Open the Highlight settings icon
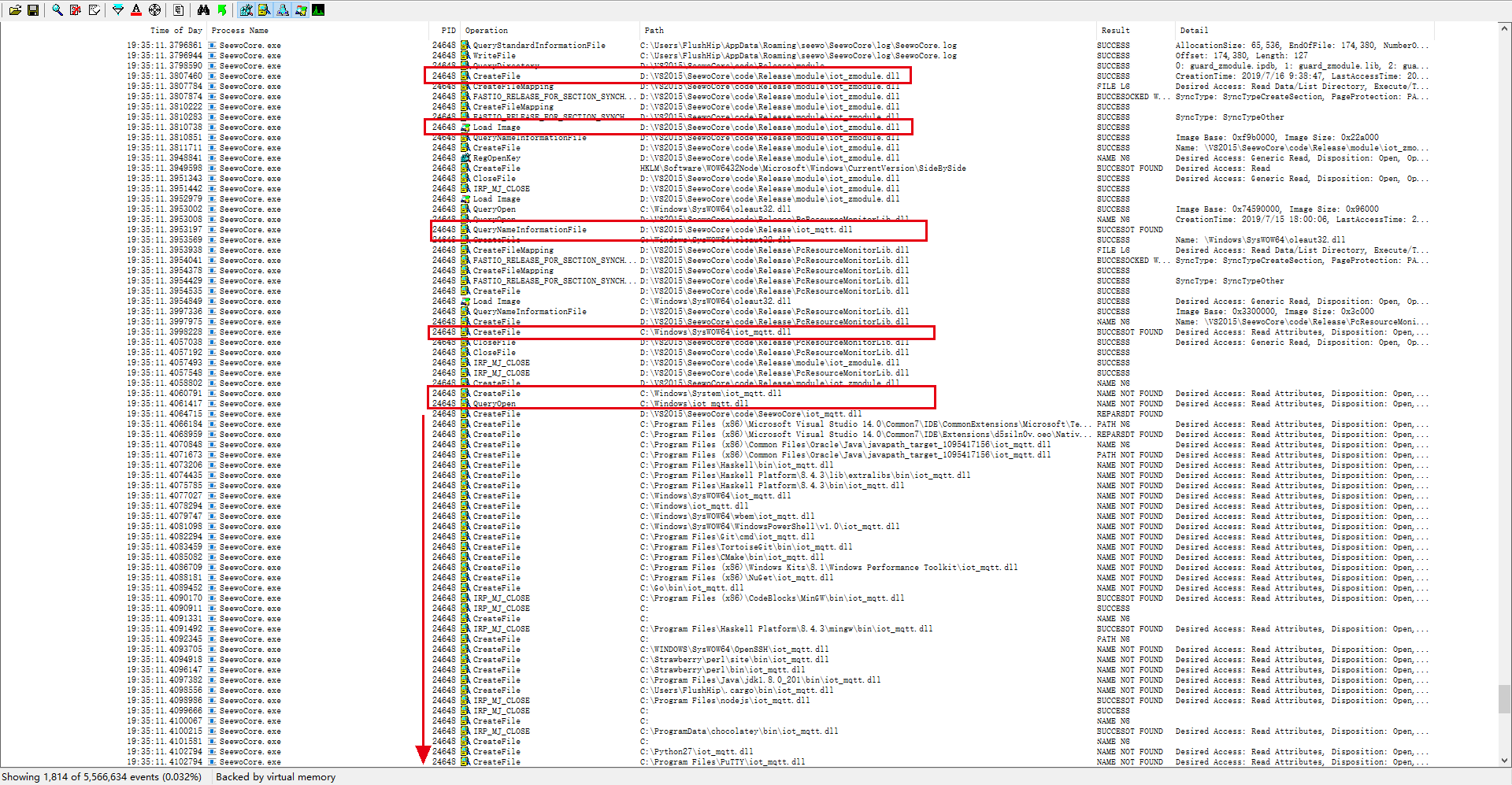Screen dimensions: 1512x785 136,10
